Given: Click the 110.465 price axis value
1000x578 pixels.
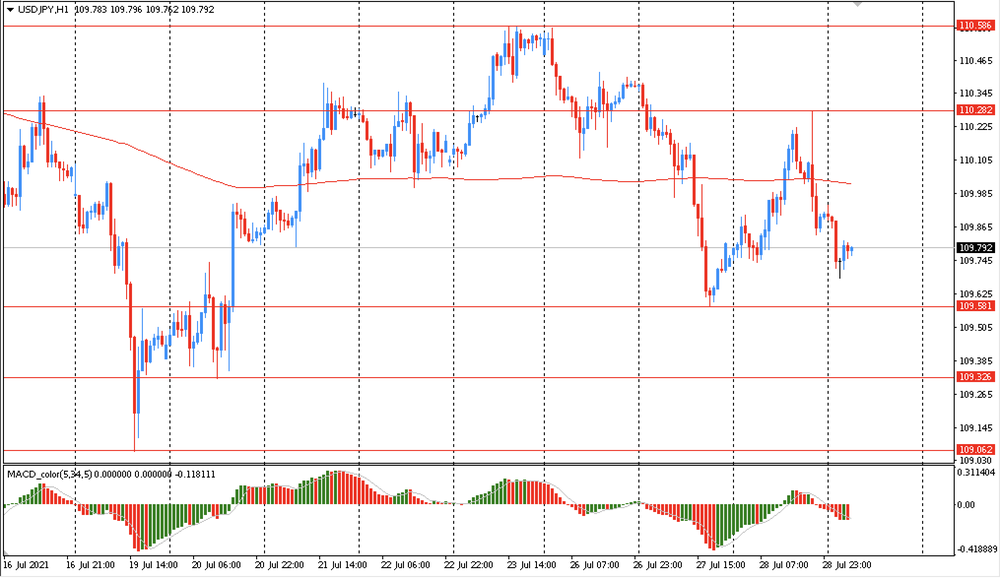Looking at the screenshot, I should (x=976, y=61).
